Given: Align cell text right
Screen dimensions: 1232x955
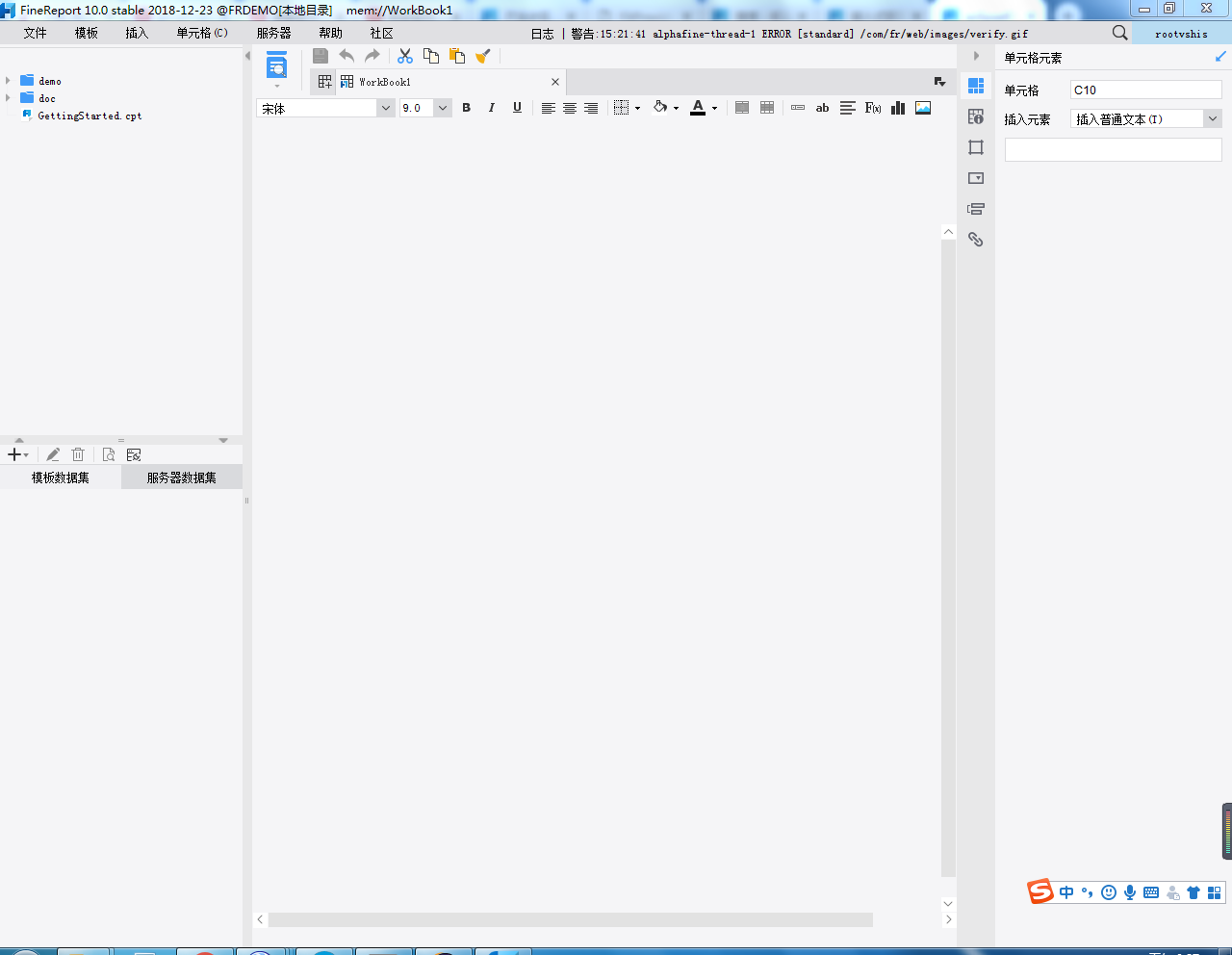Looking at the screenshot, I should tap(591, 108).
